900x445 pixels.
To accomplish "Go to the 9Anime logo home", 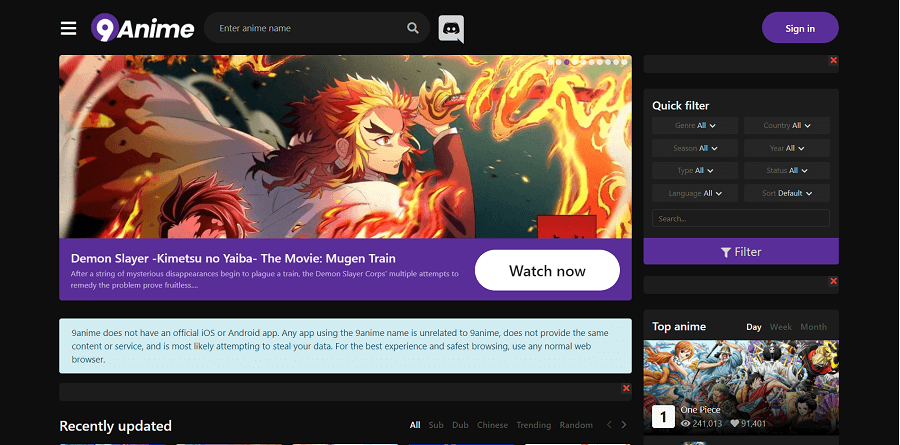I will pos(142,28).
